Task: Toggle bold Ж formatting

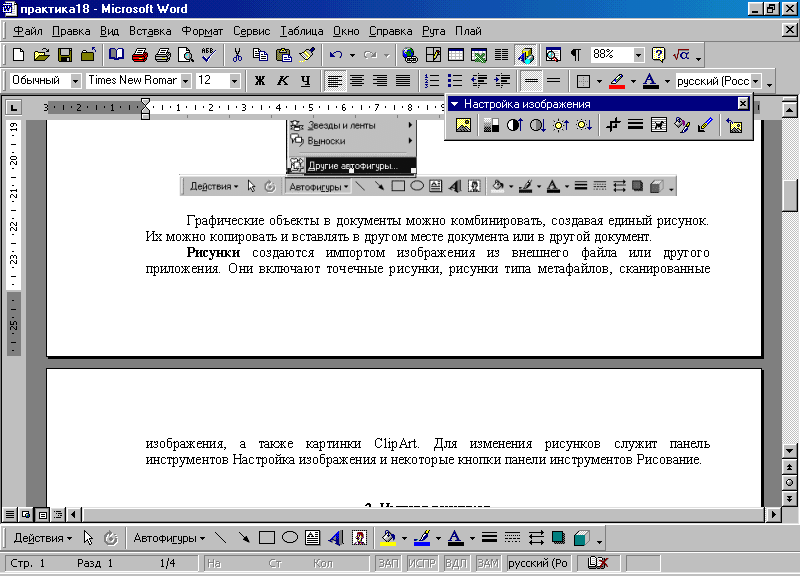Action: (260, 81)
